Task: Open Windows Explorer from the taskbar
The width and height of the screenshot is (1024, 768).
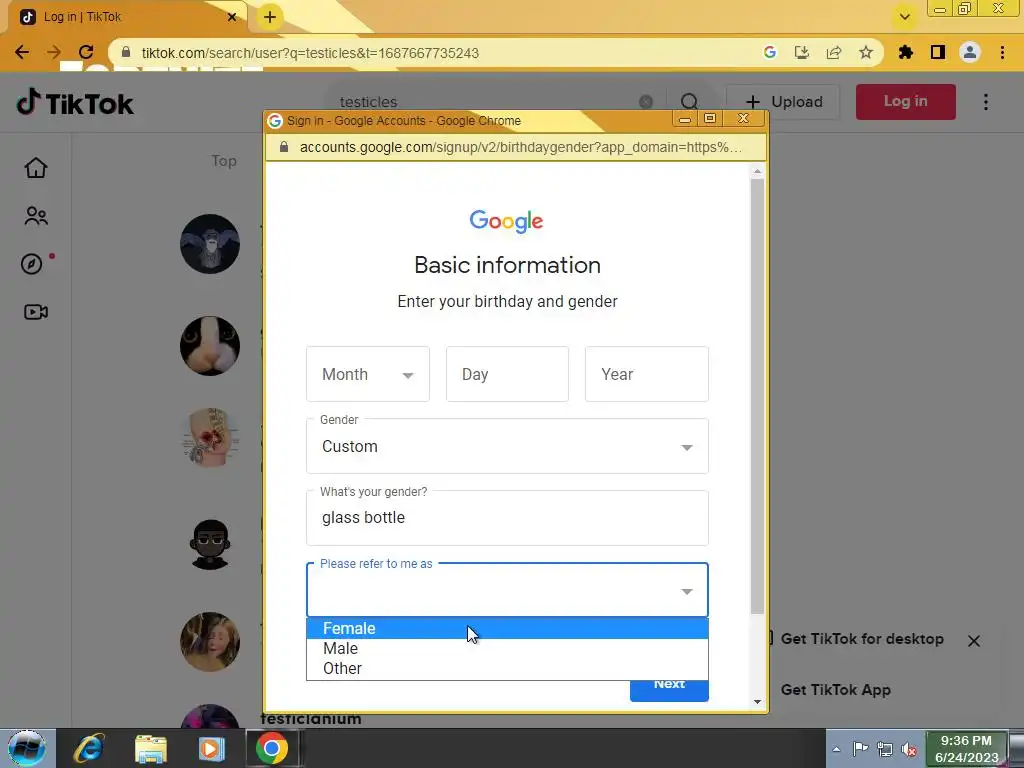Action: pos(151,748)
